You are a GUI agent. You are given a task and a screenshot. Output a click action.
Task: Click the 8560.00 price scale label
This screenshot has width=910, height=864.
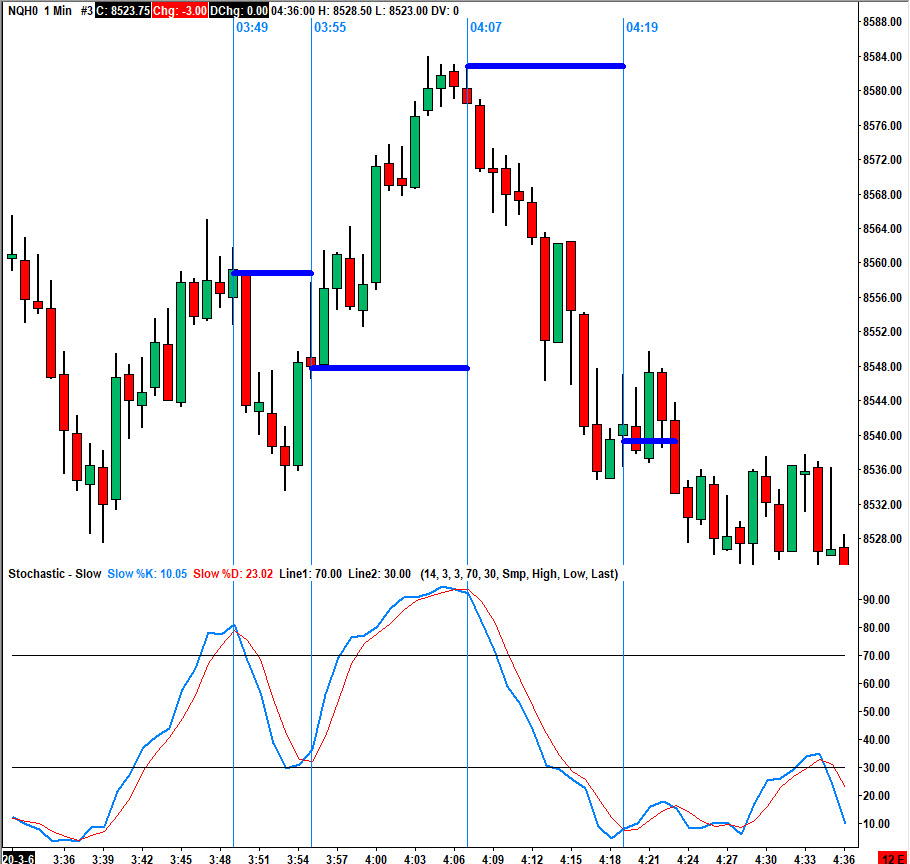882,263
